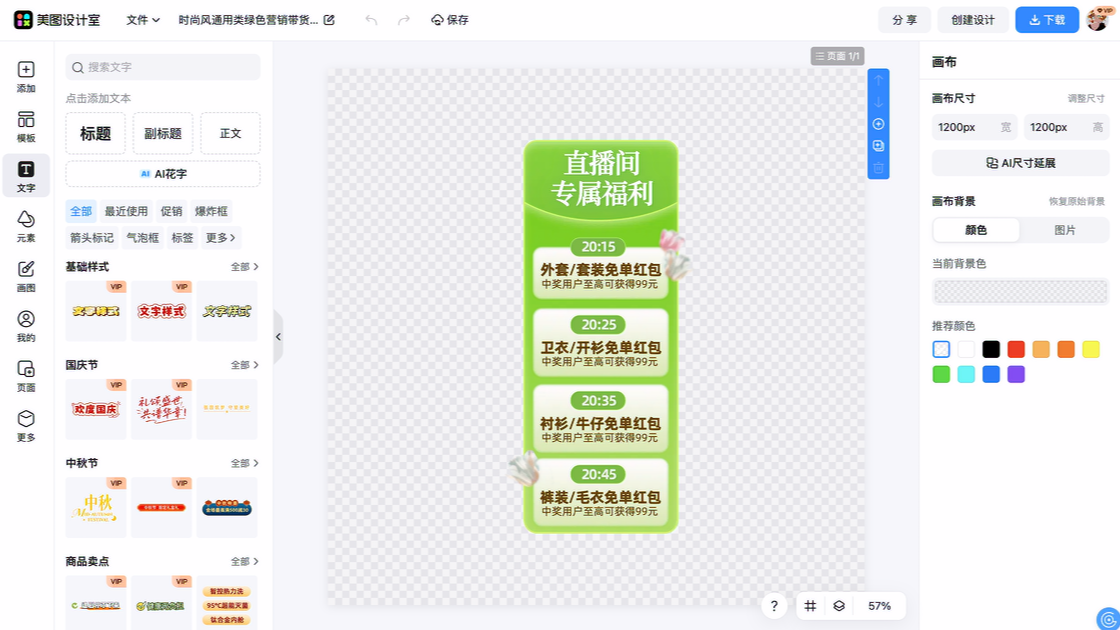1120x630 pixels.
Task: Expand the 更多 text category filters
Action: point(221,238)
